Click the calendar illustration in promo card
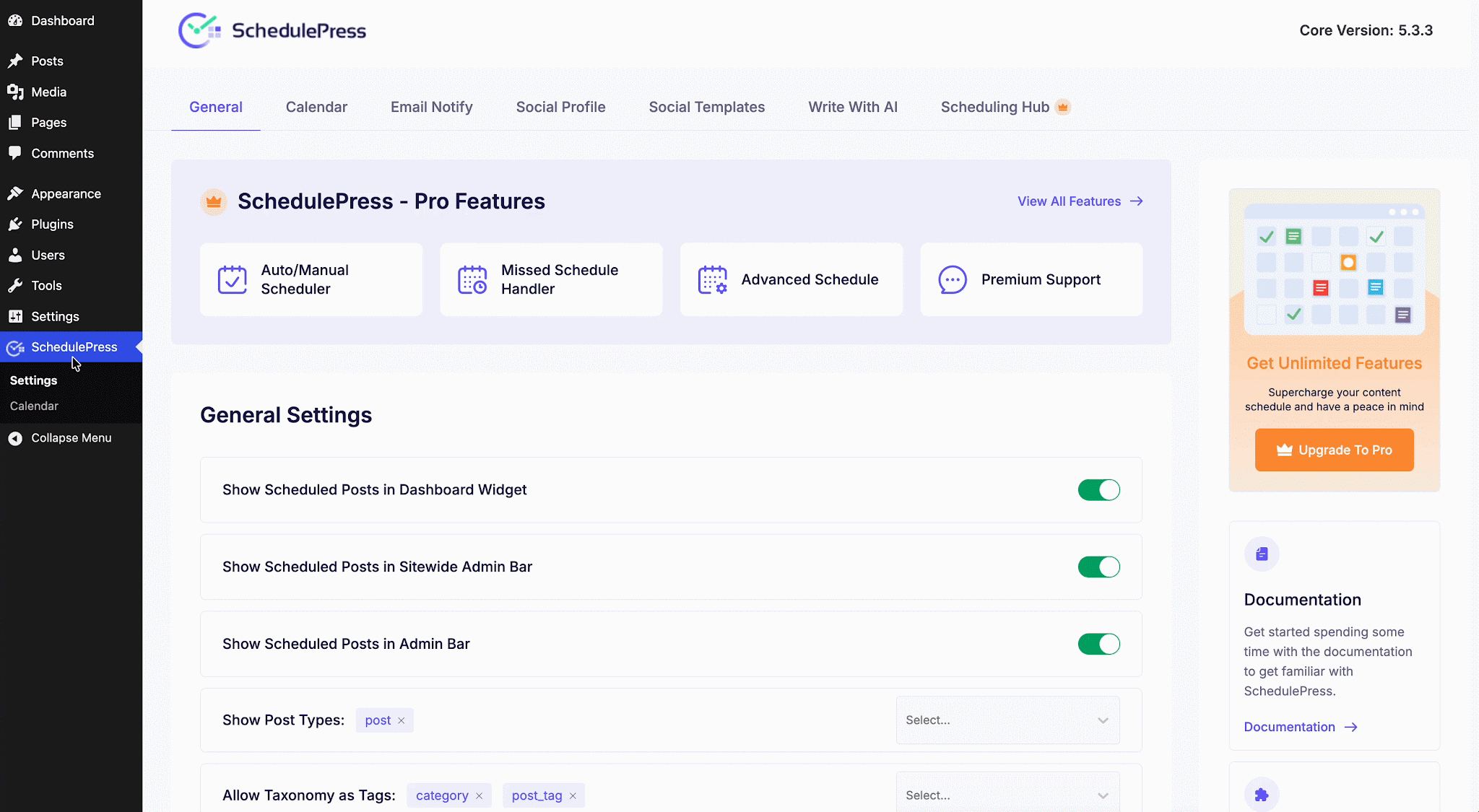This screenshot has height=812, width=1479. pos(1335,269)
